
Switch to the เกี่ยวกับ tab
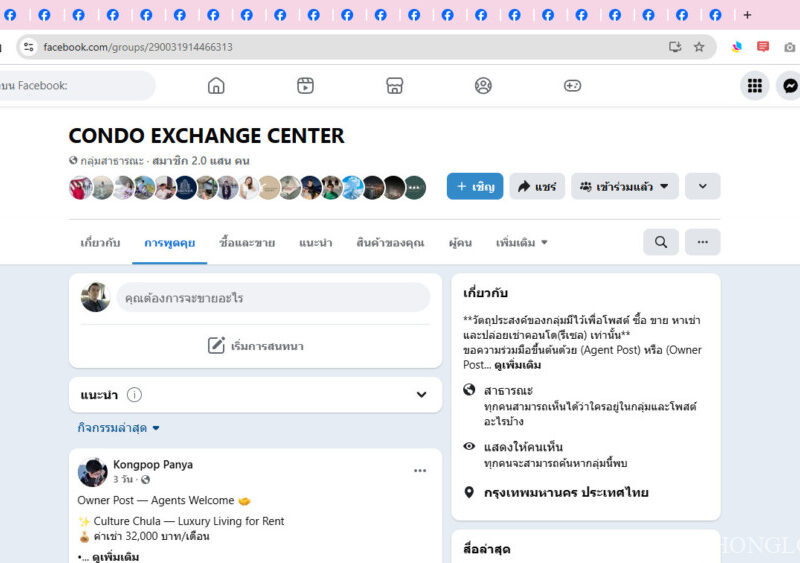(x=100, y=242)
